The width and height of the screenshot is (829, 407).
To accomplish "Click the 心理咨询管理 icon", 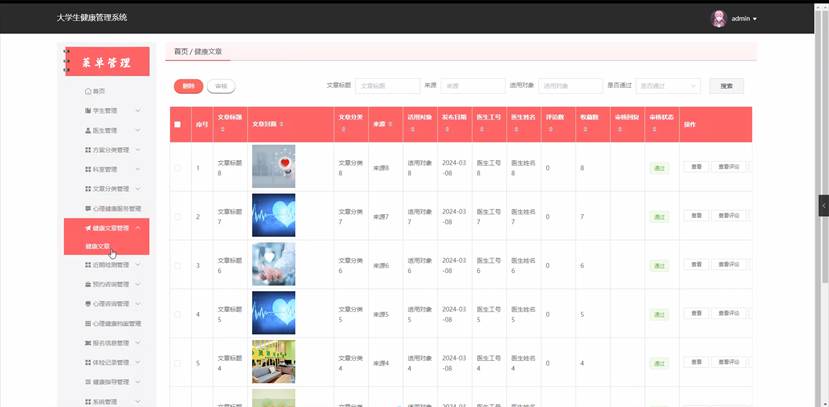I will point(88,304).
